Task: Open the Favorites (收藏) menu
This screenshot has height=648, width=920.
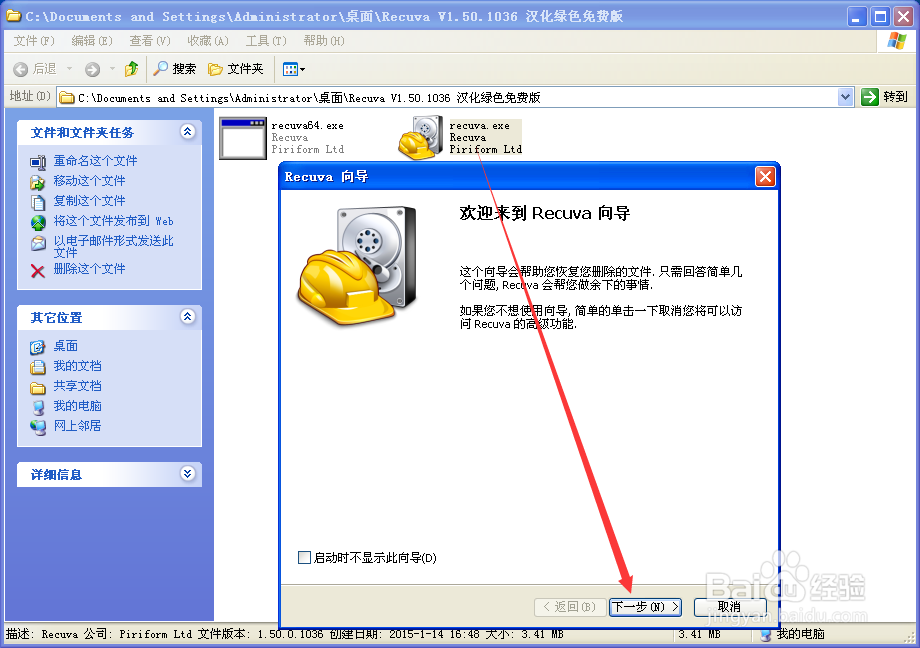Action: coord(208,40)
